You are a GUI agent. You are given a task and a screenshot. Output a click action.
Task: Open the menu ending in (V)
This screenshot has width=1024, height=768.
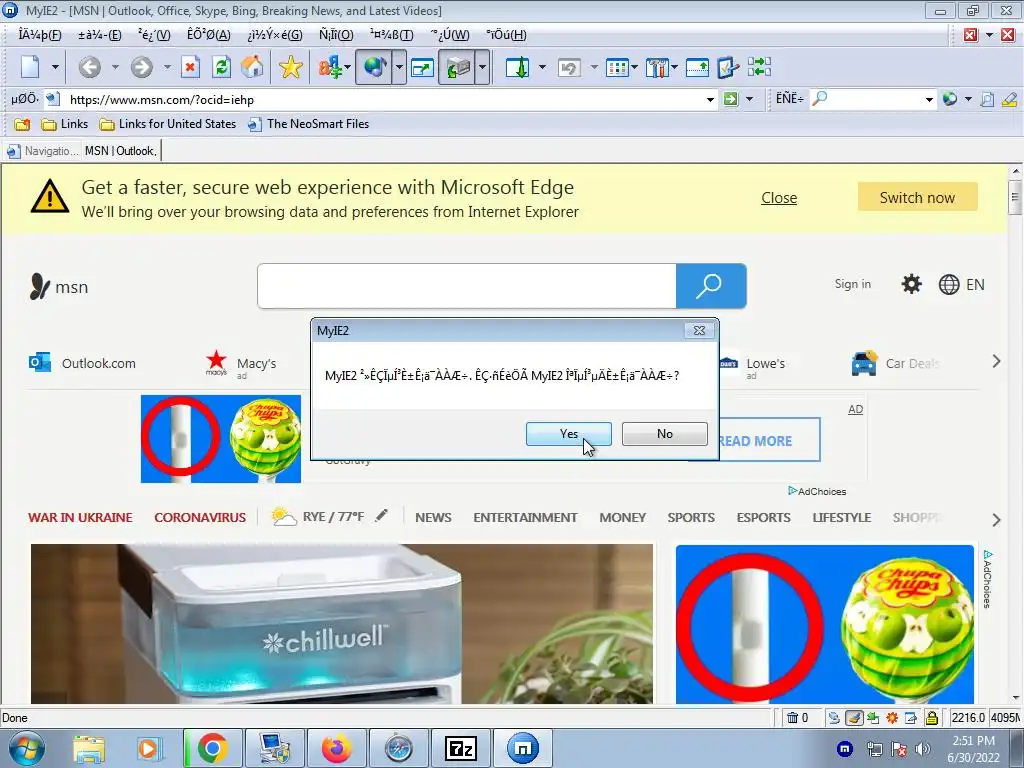[x=155, y=35]
